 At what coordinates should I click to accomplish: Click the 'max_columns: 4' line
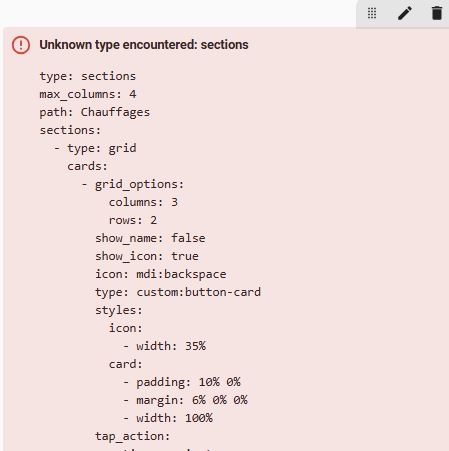[88, 94]
